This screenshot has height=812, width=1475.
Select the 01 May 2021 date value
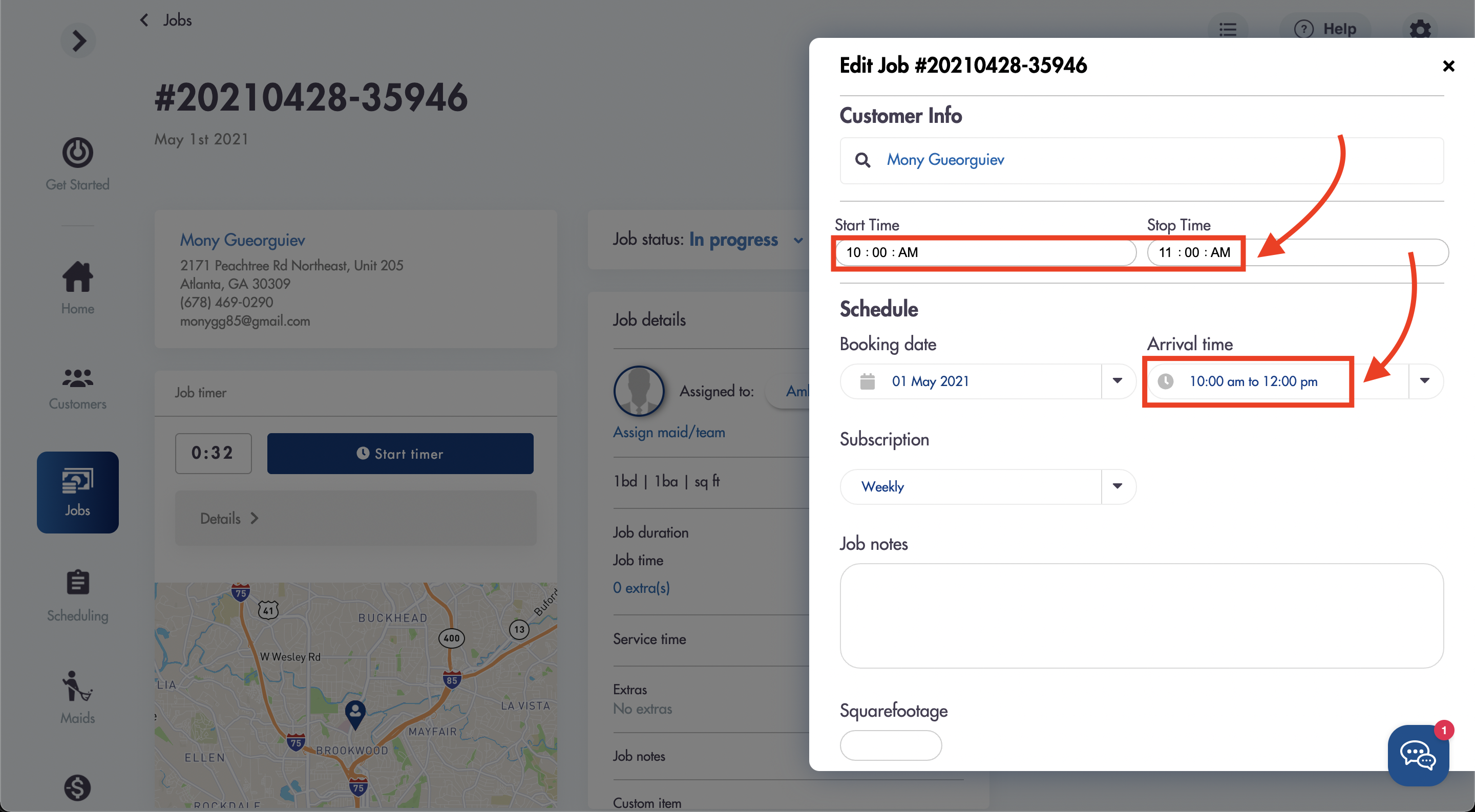930,381
